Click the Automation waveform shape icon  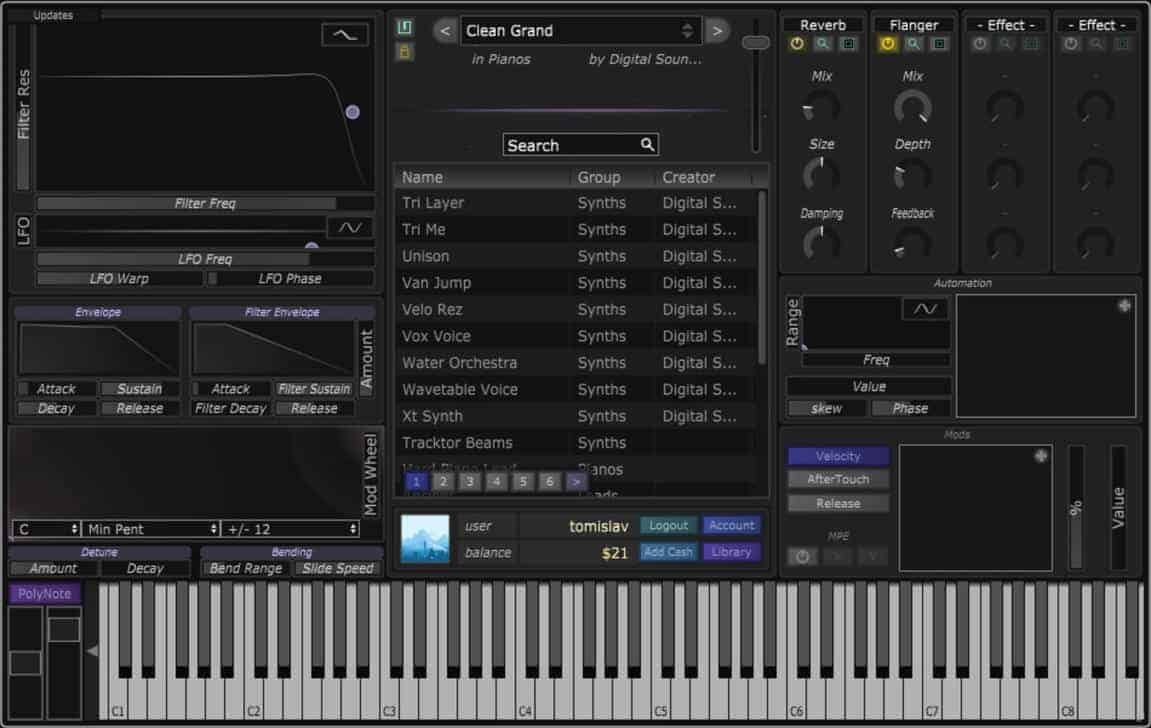925,309
